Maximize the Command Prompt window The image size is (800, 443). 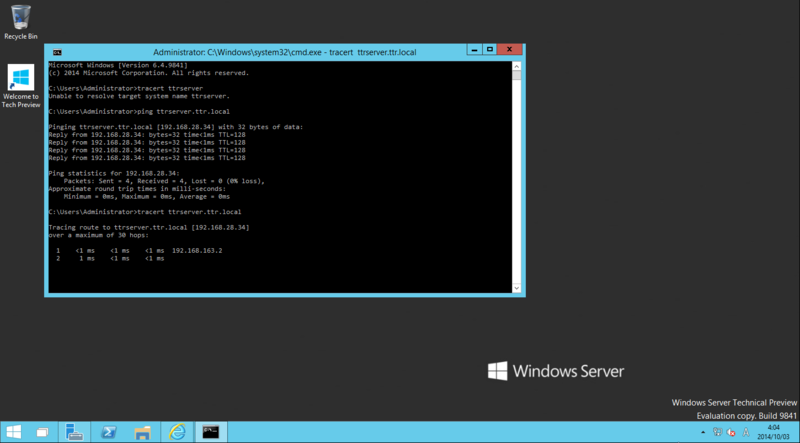489,50
